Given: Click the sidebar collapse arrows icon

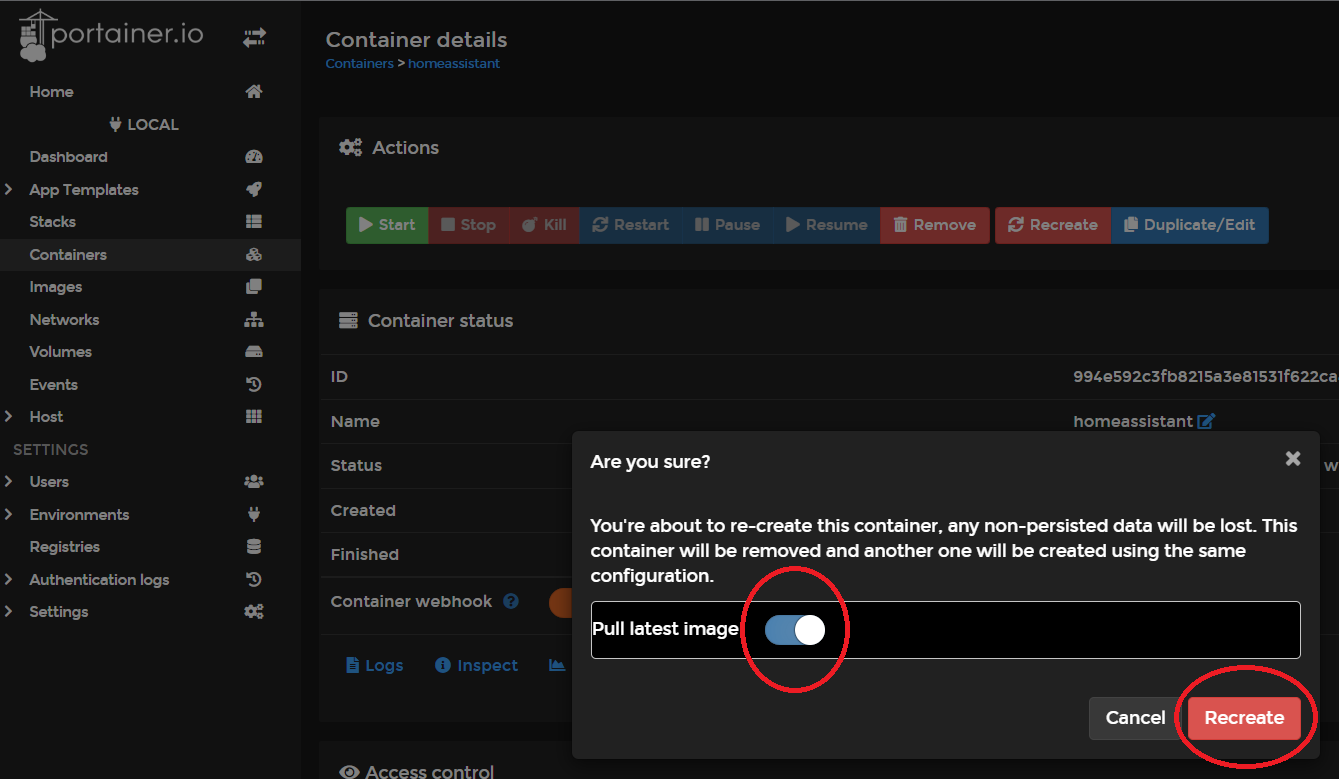Looking at the screenshot, I should (254, 38).
